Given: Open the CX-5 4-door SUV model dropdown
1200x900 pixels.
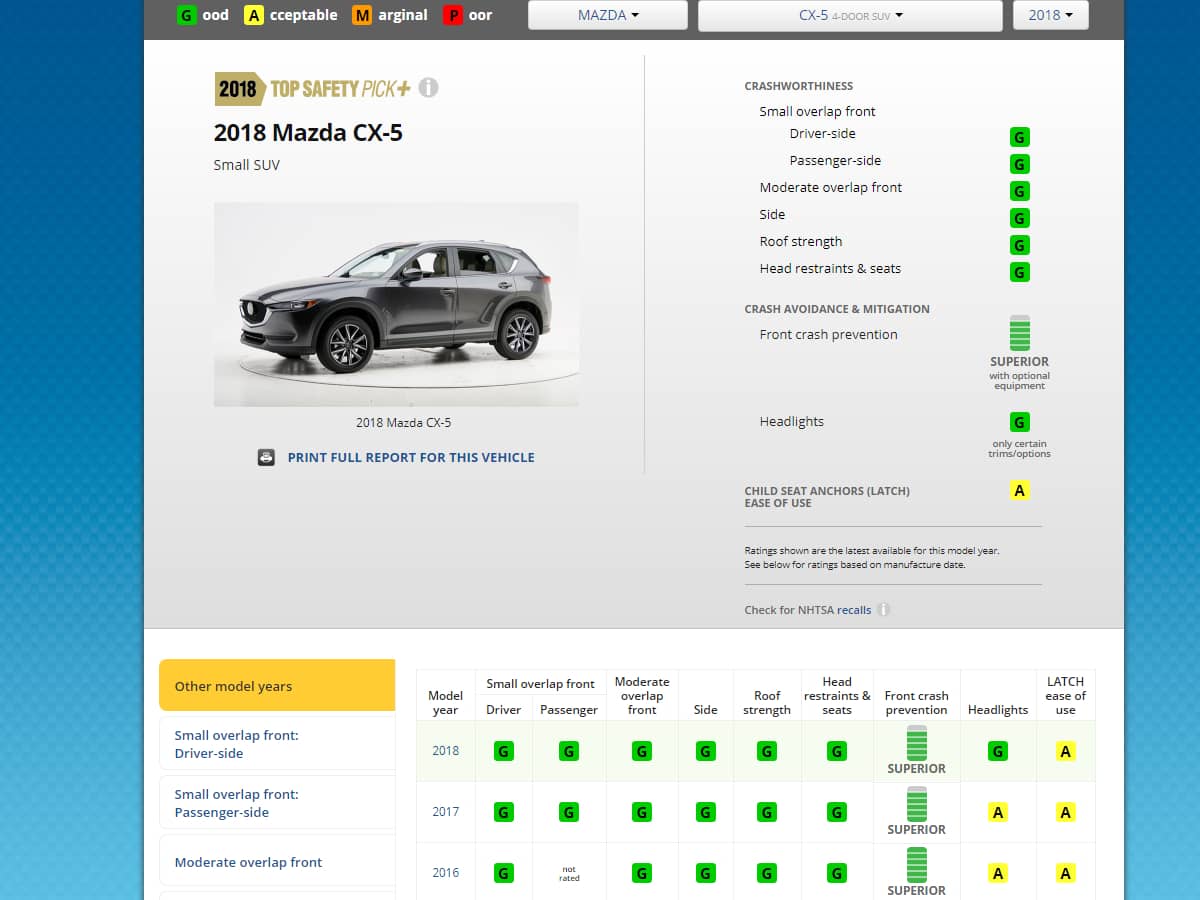Looking at the screenshot, I should coord(849,15).
